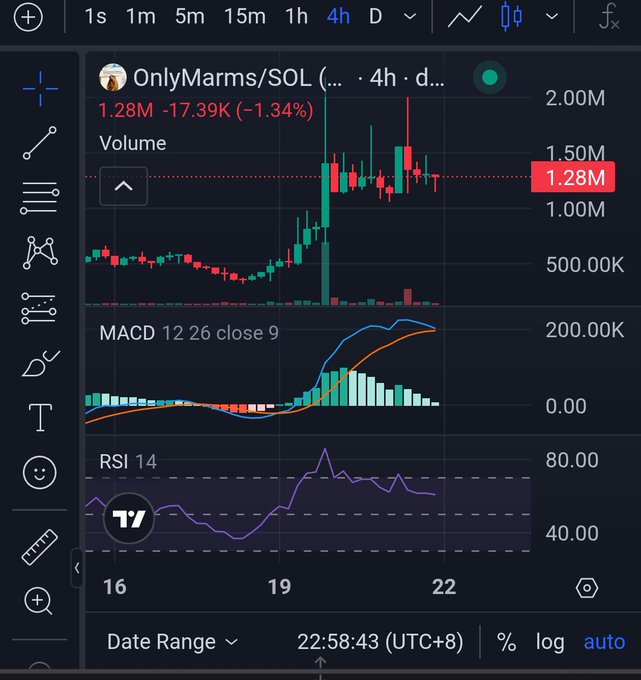The image size is (641, 680).
Task: Choose the 1h timeframe
Action: (297, 17)
